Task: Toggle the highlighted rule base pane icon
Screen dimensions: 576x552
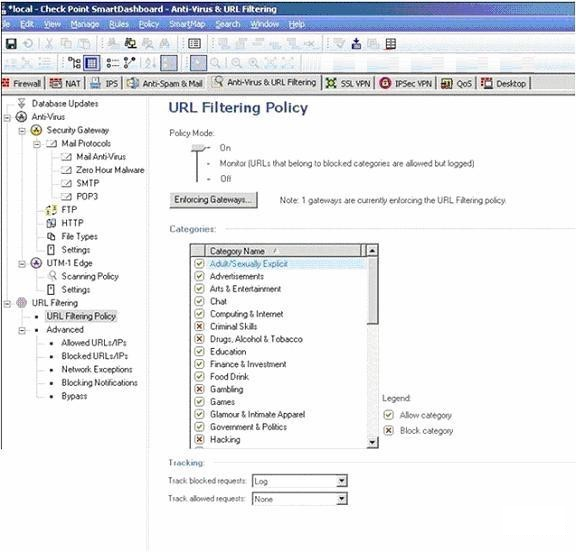Action: pos(91,63)
